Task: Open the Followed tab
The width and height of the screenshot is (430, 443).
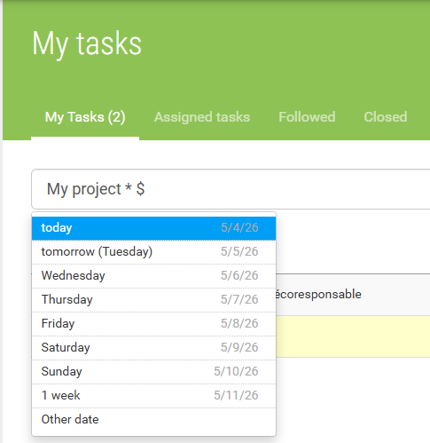Action: pyautogui.click(x=307, y=117)
